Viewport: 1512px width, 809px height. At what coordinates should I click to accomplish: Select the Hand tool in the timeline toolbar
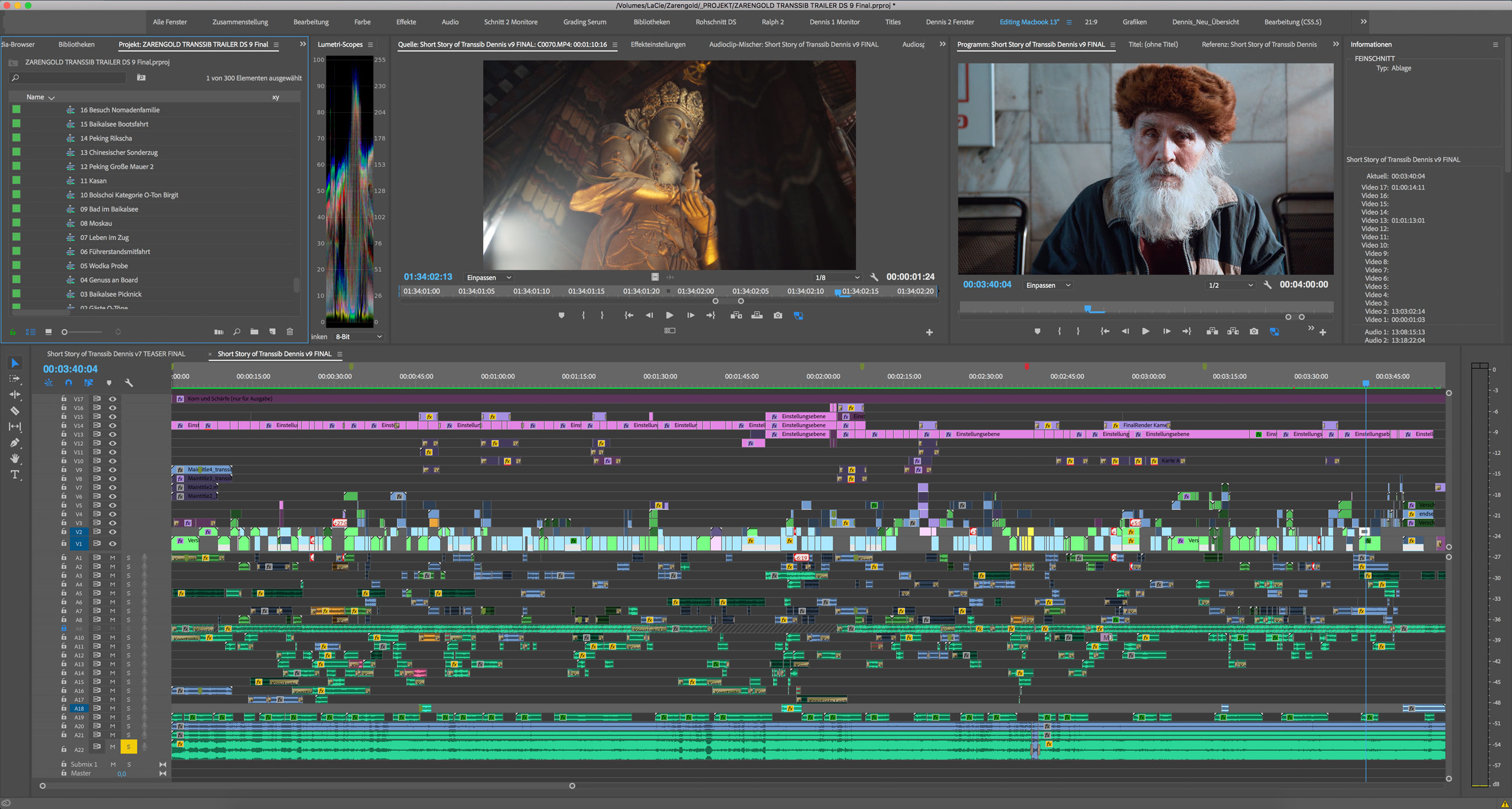[x=14, y=458]
